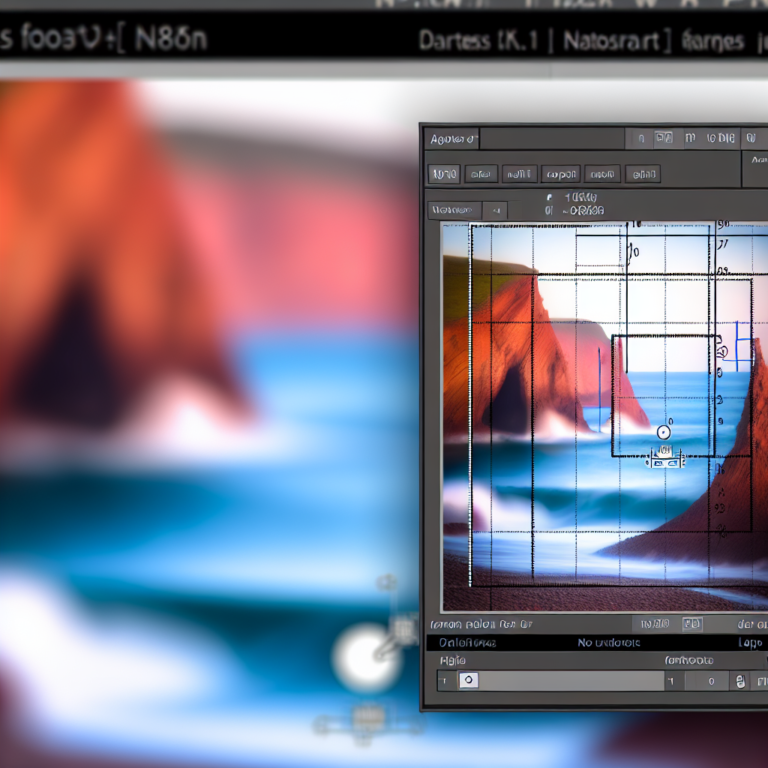Image resolution: width=768 pixels, height=768 pixels.
Task: Open the 'Dartess [K.1' item in the top bar
Action: pyautogui.click(x=479, y=41)
